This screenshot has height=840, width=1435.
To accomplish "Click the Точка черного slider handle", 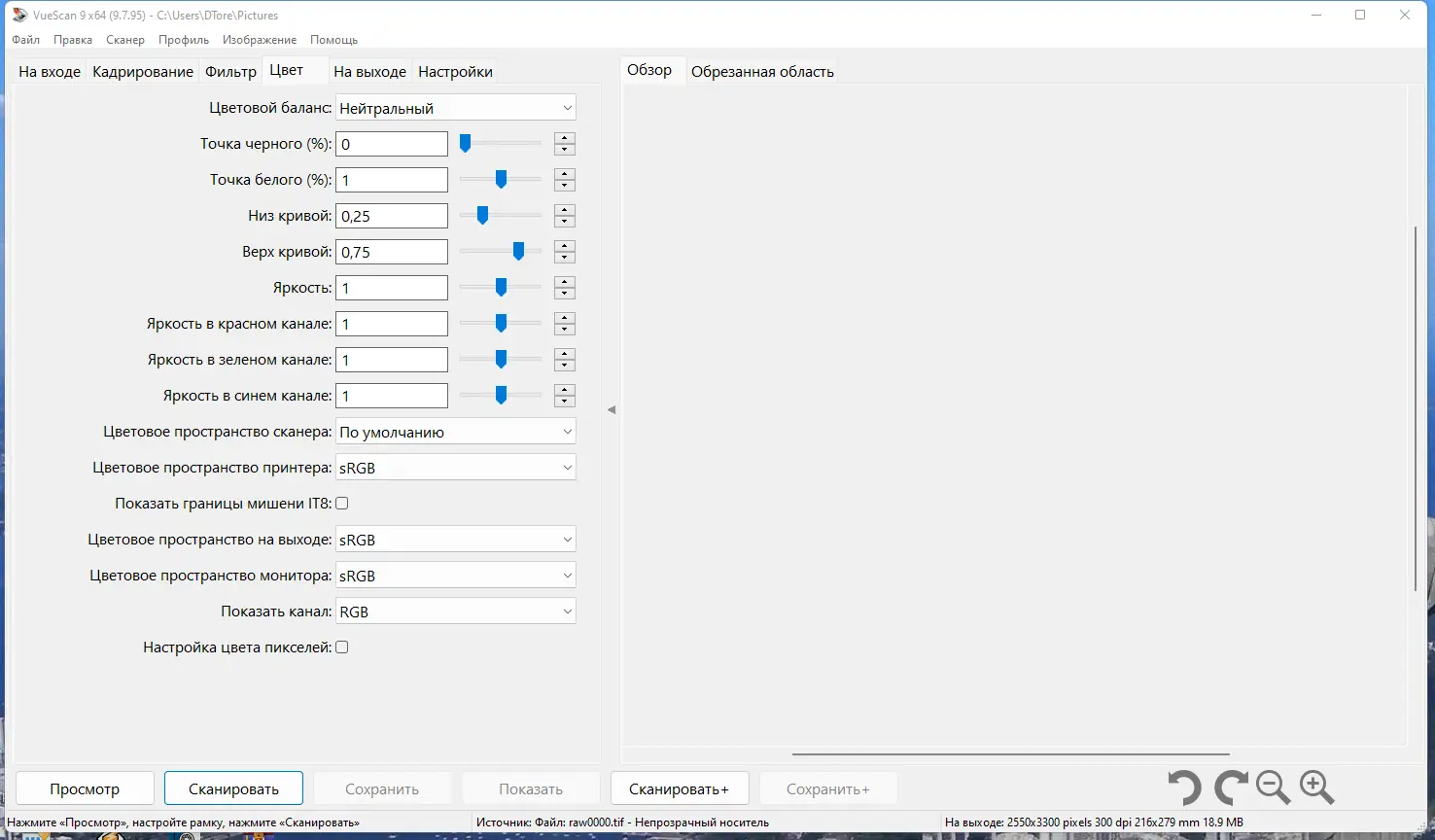I will 465,144.
